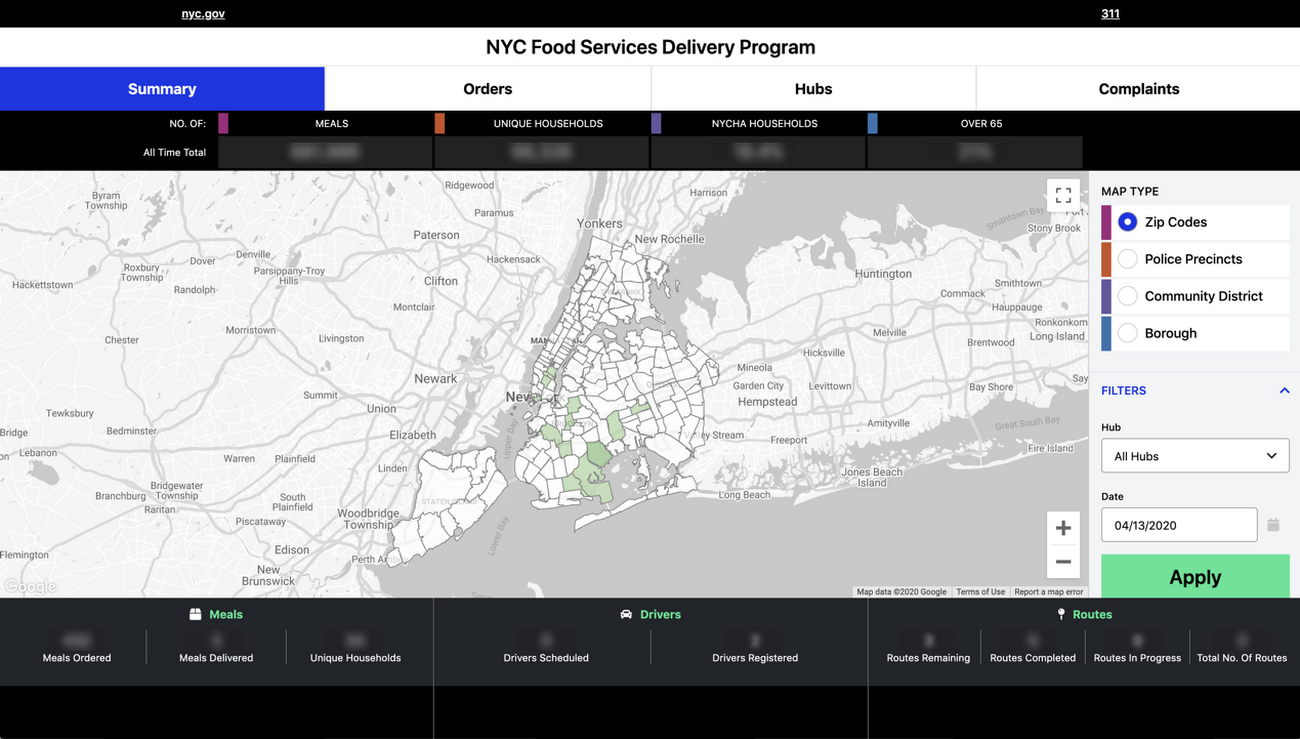The height and width of the screenshot is (739, 1300).
Task: Click the UNIQUE HOUSEHOLDS column header
Action: (x=548, y=124)
